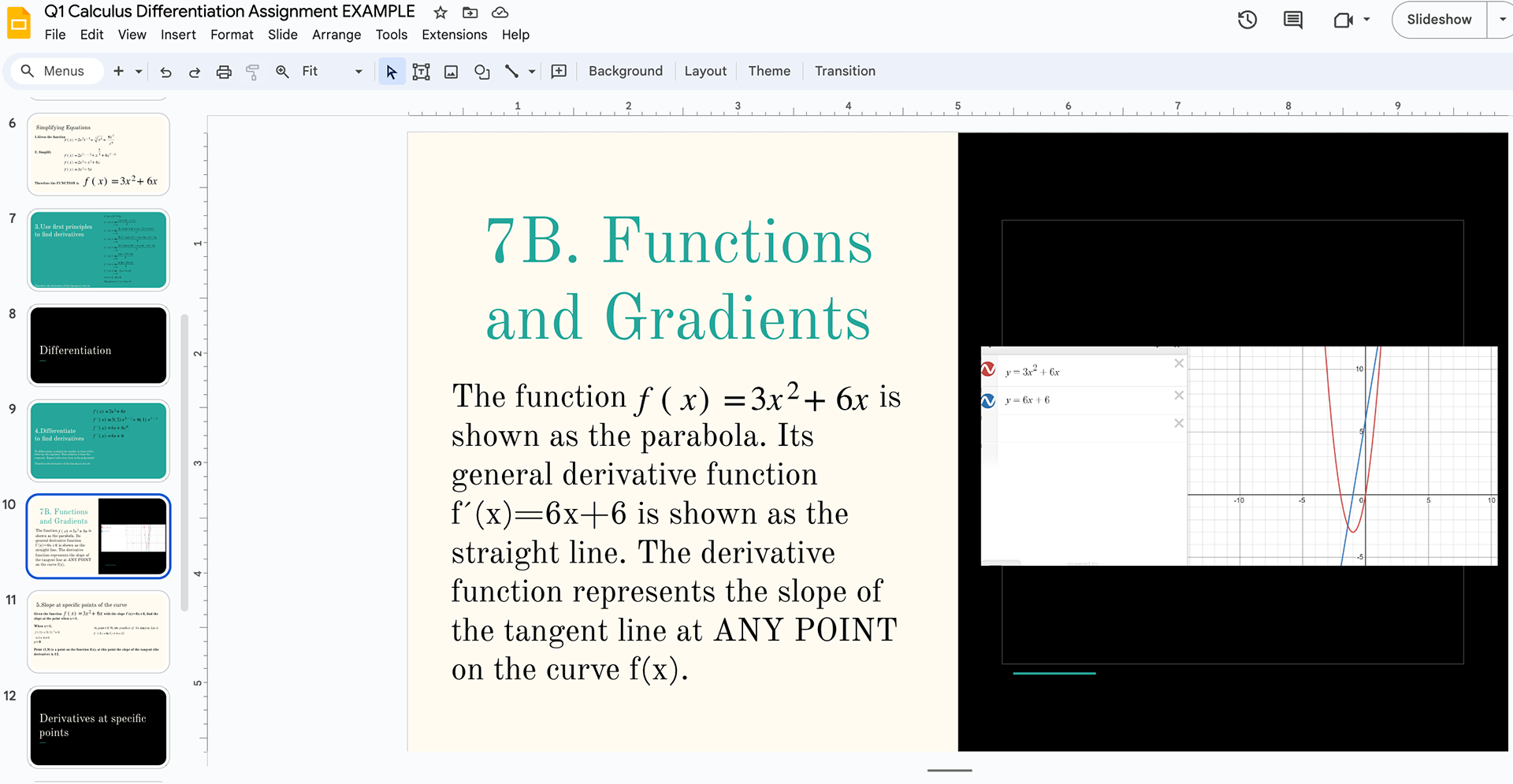
Task: Open version history clock icon
Action: [x=1247, y=20]
